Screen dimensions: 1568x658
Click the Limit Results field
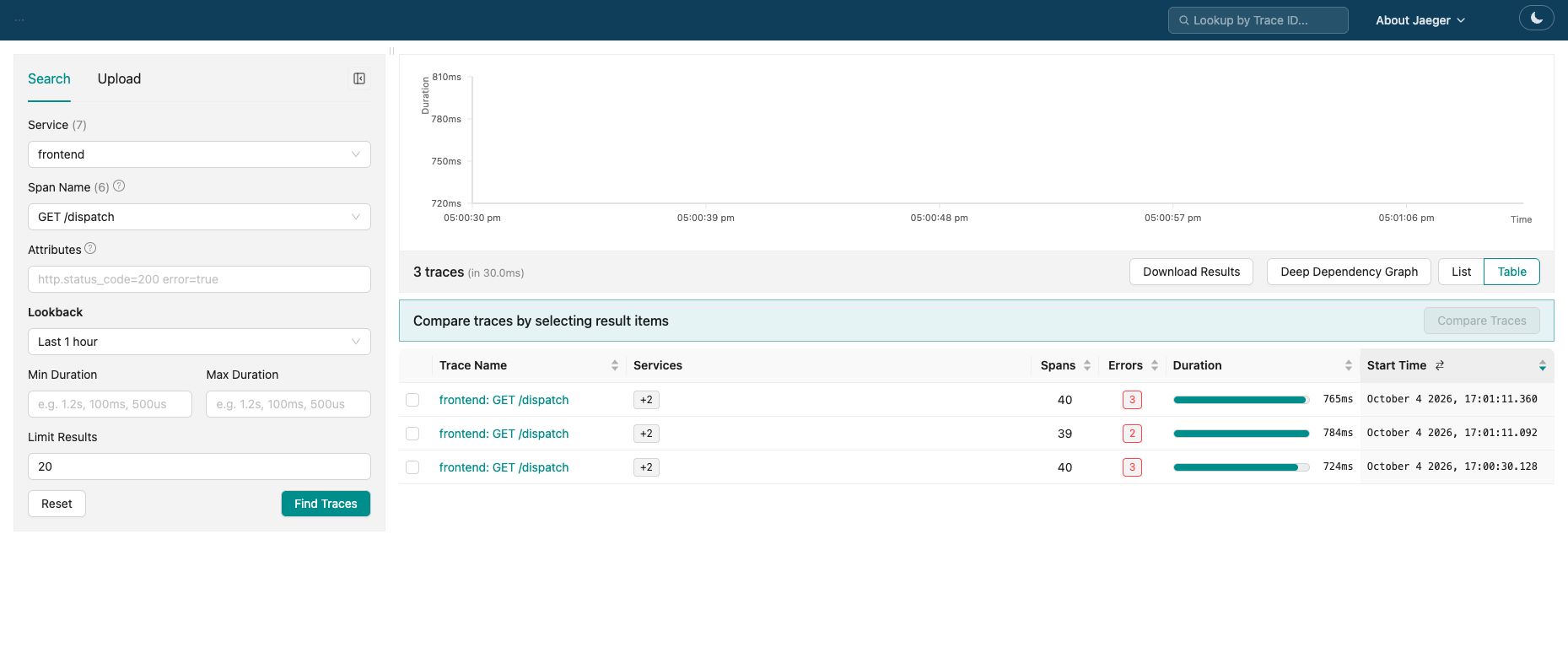(x=199, y=467)
